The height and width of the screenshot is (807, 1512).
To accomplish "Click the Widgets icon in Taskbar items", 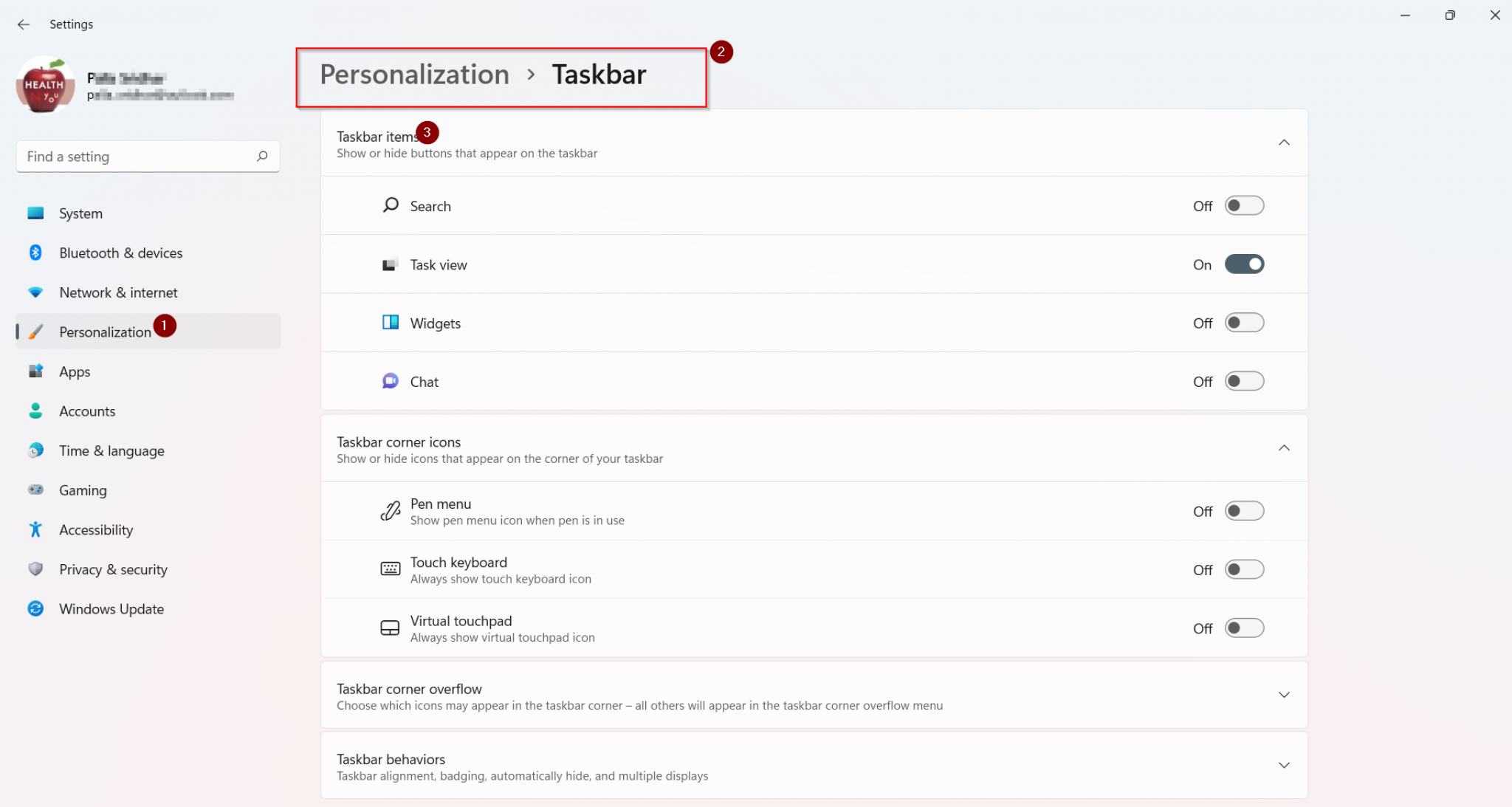I will point(391,323).
